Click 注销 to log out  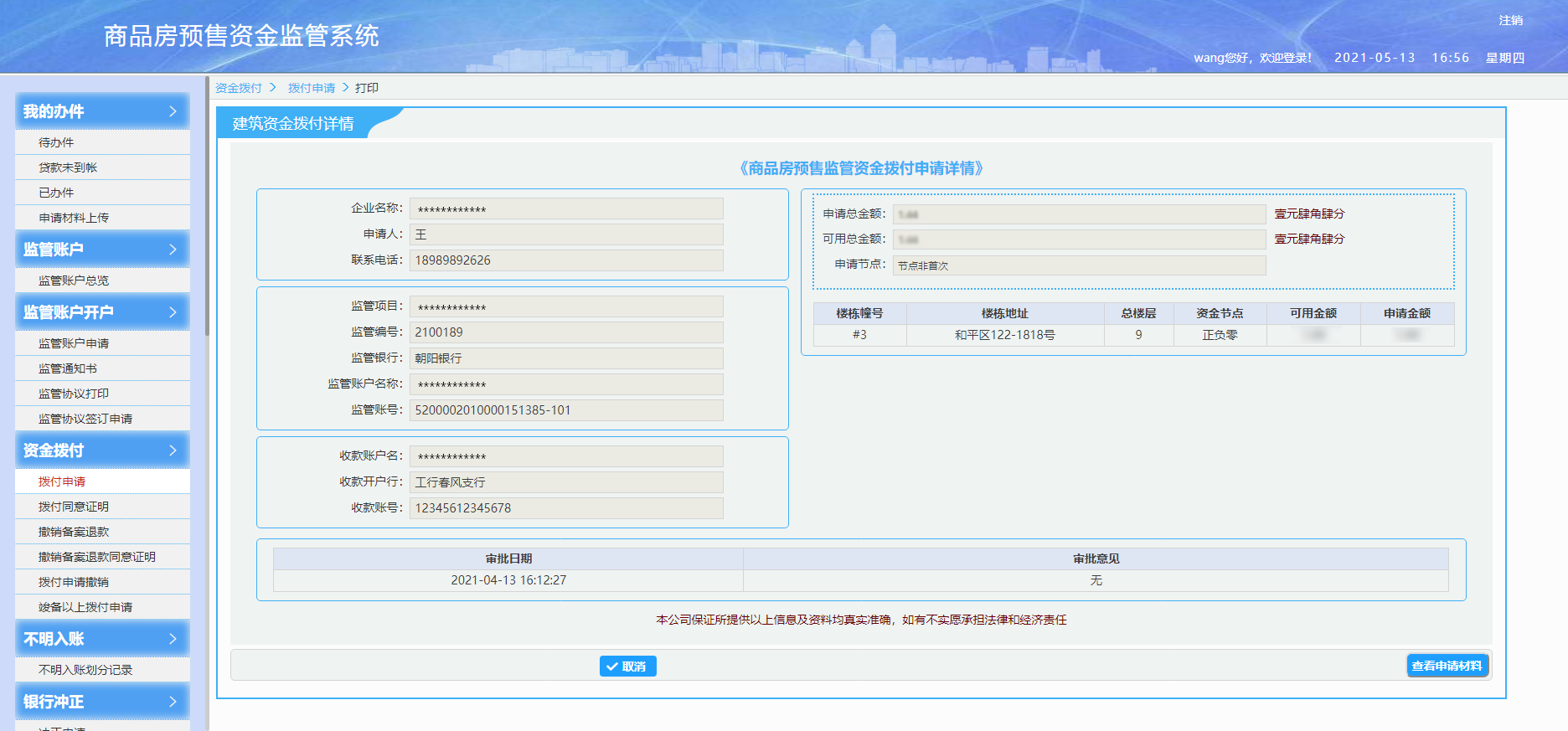1510,20
